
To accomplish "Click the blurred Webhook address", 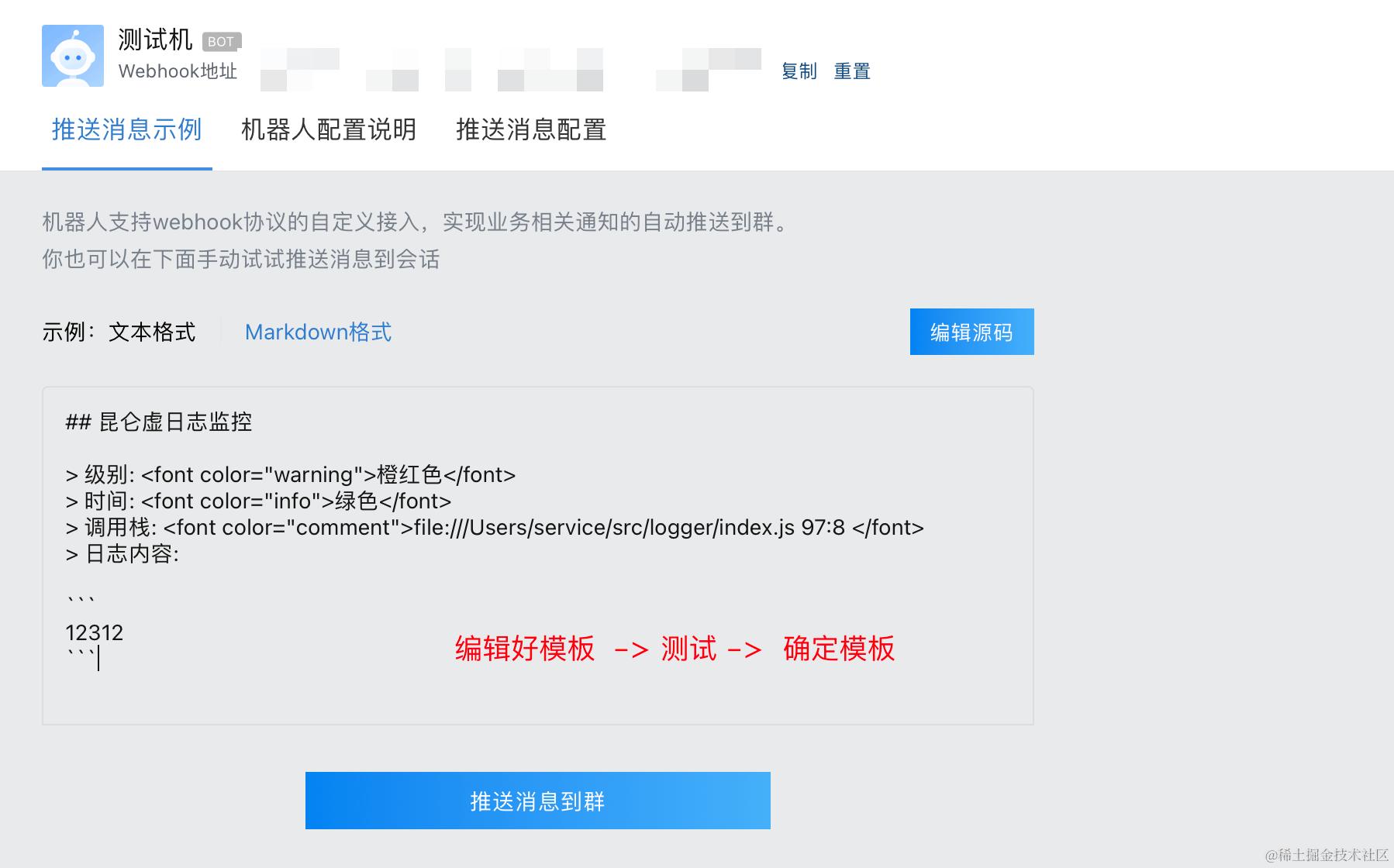I will coord(511,70).
